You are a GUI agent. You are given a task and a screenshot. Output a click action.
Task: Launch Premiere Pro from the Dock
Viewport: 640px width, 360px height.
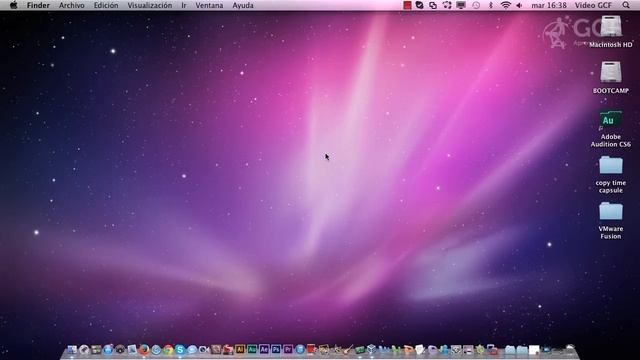coord(288,349)
